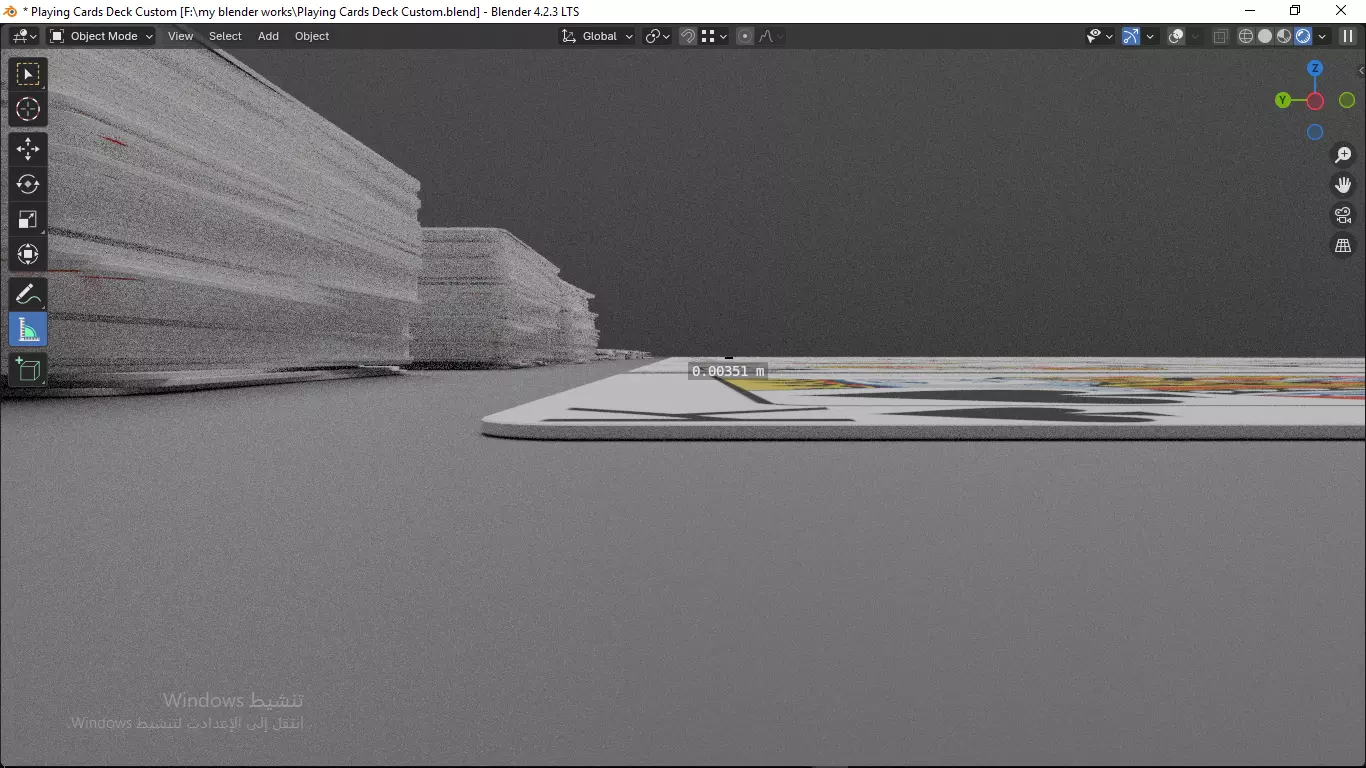Screen dimensions: 1366x768
Task: Pause the viewport render preview
Action: 1347,36
